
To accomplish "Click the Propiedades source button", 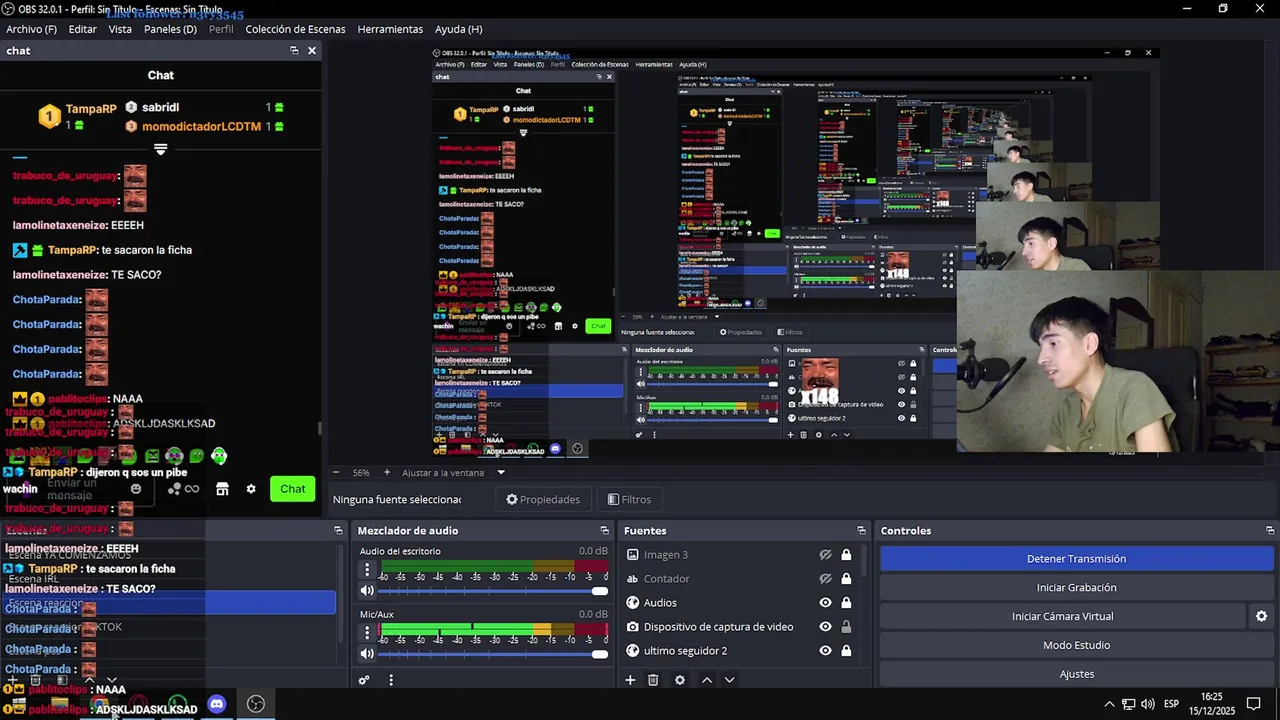I will coord(543,499).
